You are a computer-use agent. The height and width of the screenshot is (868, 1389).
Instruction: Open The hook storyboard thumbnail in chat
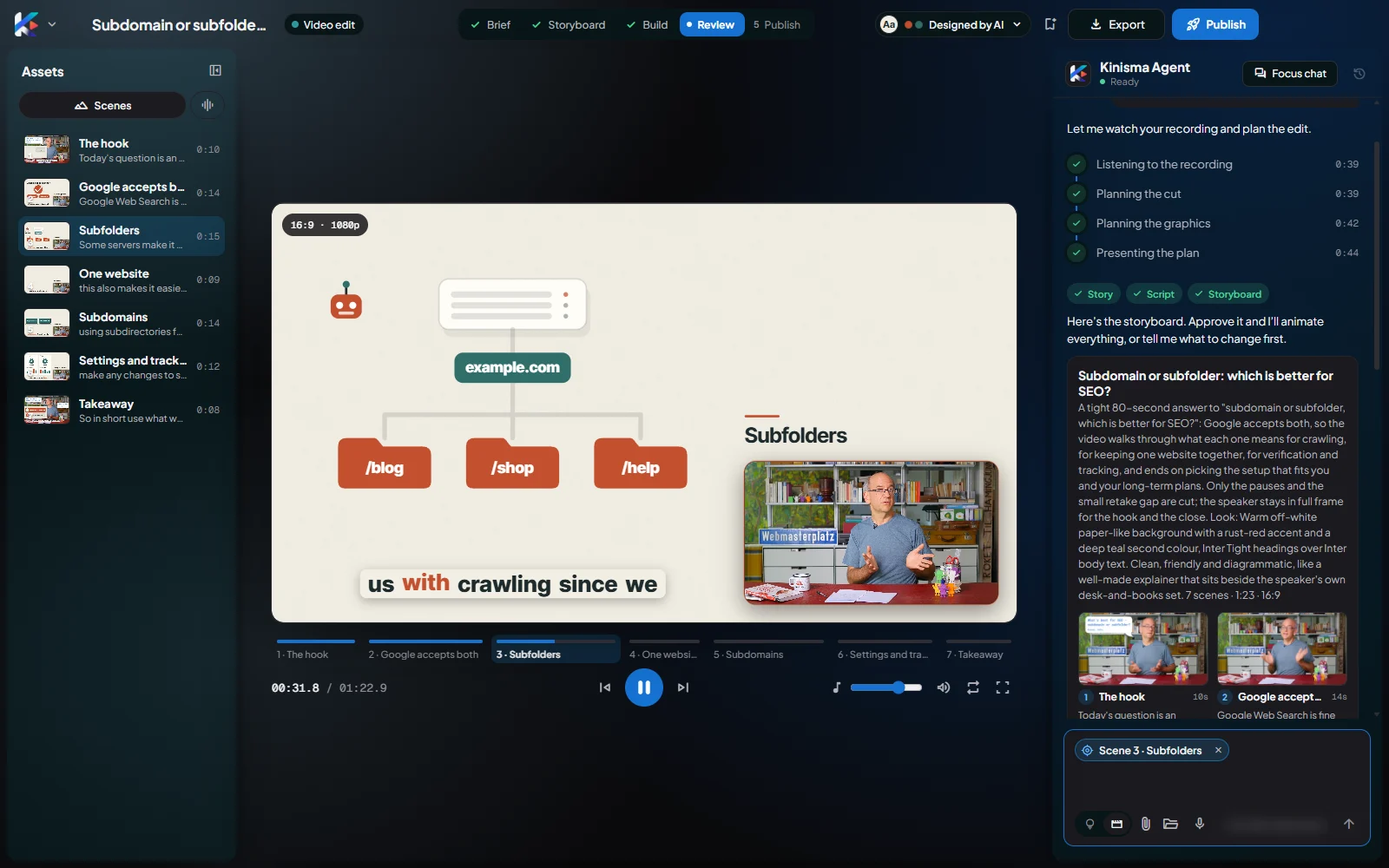pyautogui.click(x=1143, y=649)
